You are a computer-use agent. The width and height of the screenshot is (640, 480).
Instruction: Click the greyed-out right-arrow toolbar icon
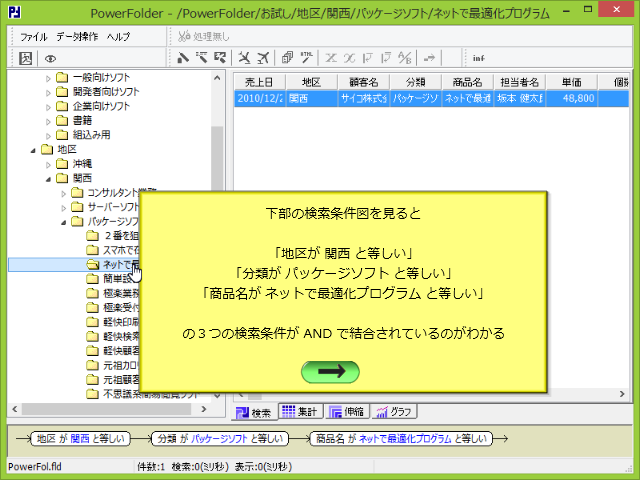(429, 58)
